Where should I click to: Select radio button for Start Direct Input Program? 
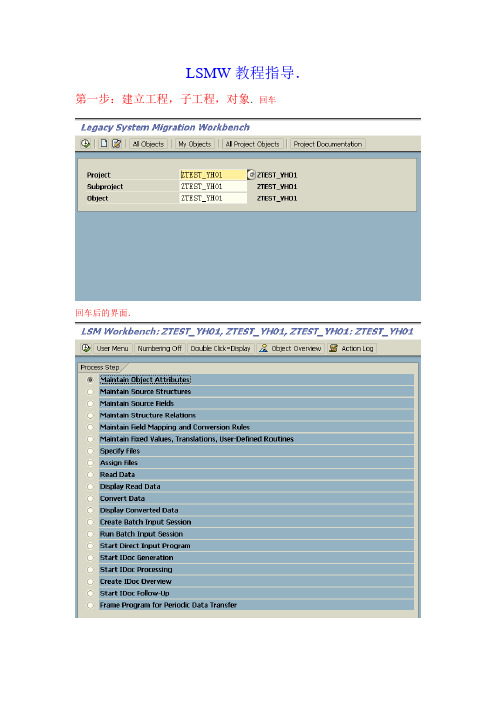[x=90, y=546]
